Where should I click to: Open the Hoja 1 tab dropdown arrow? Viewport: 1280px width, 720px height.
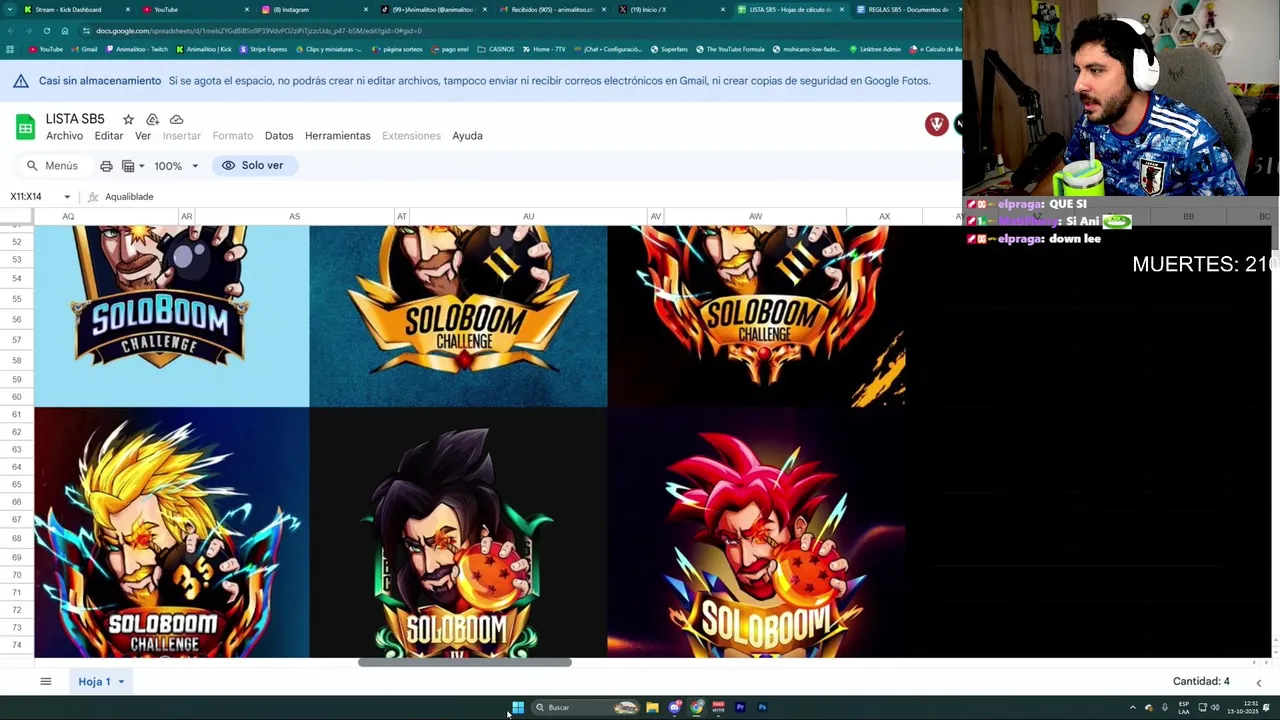pyautogui.click(x=121, y=682)
